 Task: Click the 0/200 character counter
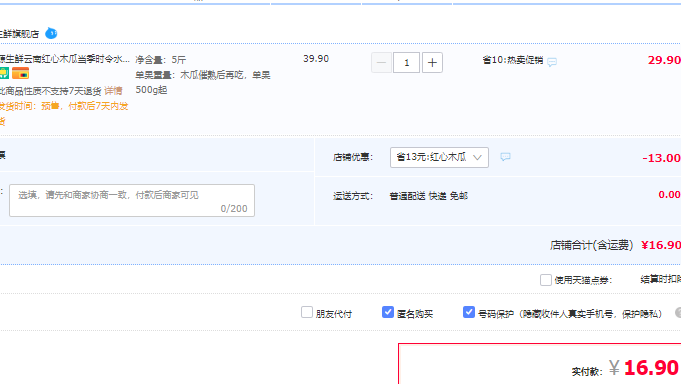pos(234,209)
